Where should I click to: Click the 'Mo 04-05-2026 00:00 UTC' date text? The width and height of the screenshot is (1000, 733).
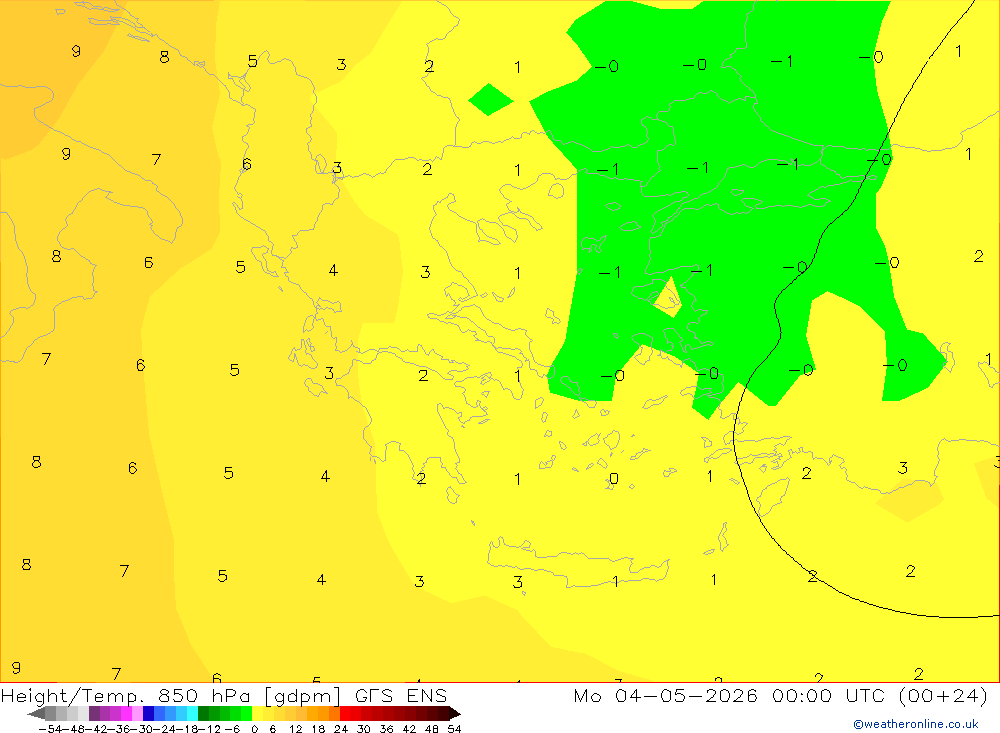coord(732,695)
